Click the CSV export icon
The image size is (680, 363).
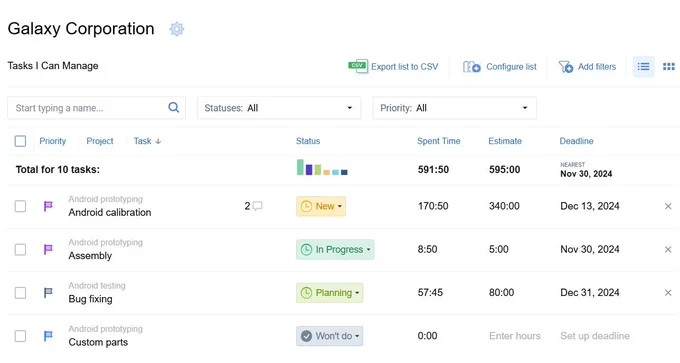click(358, 66)
